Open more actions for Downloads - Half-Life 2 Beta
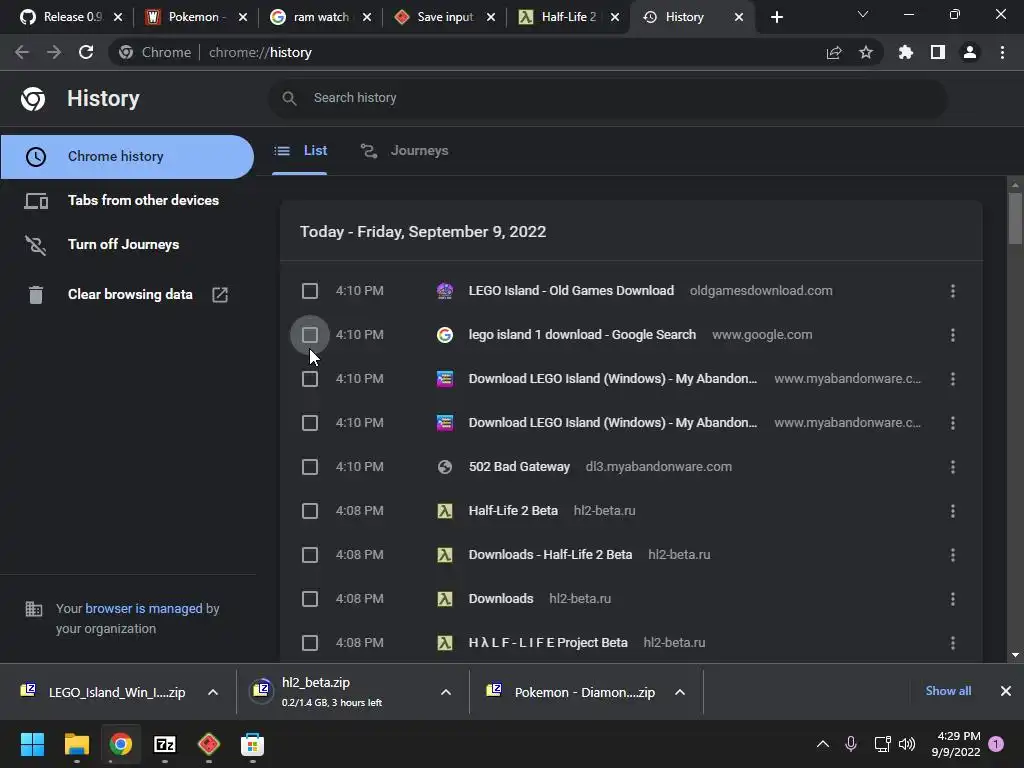The width and height of the screenshot is (1024, 768). click(x=953, y=555)
